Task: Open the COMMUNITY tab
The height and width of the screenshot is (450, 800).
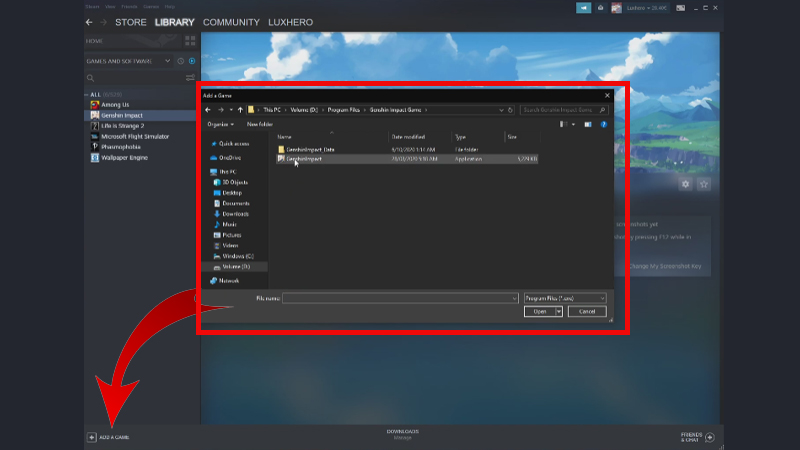Action: (x=231, y=22)
